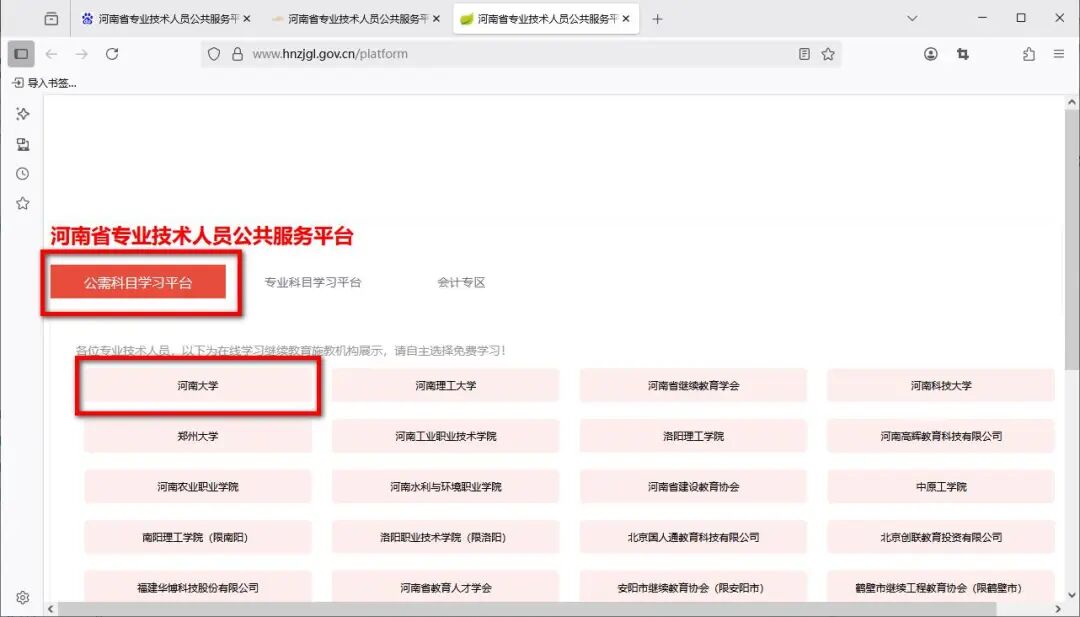Select 公需科目学习平台 tab
Viewport: 1080px width, 617px height.
pos(138,282)
